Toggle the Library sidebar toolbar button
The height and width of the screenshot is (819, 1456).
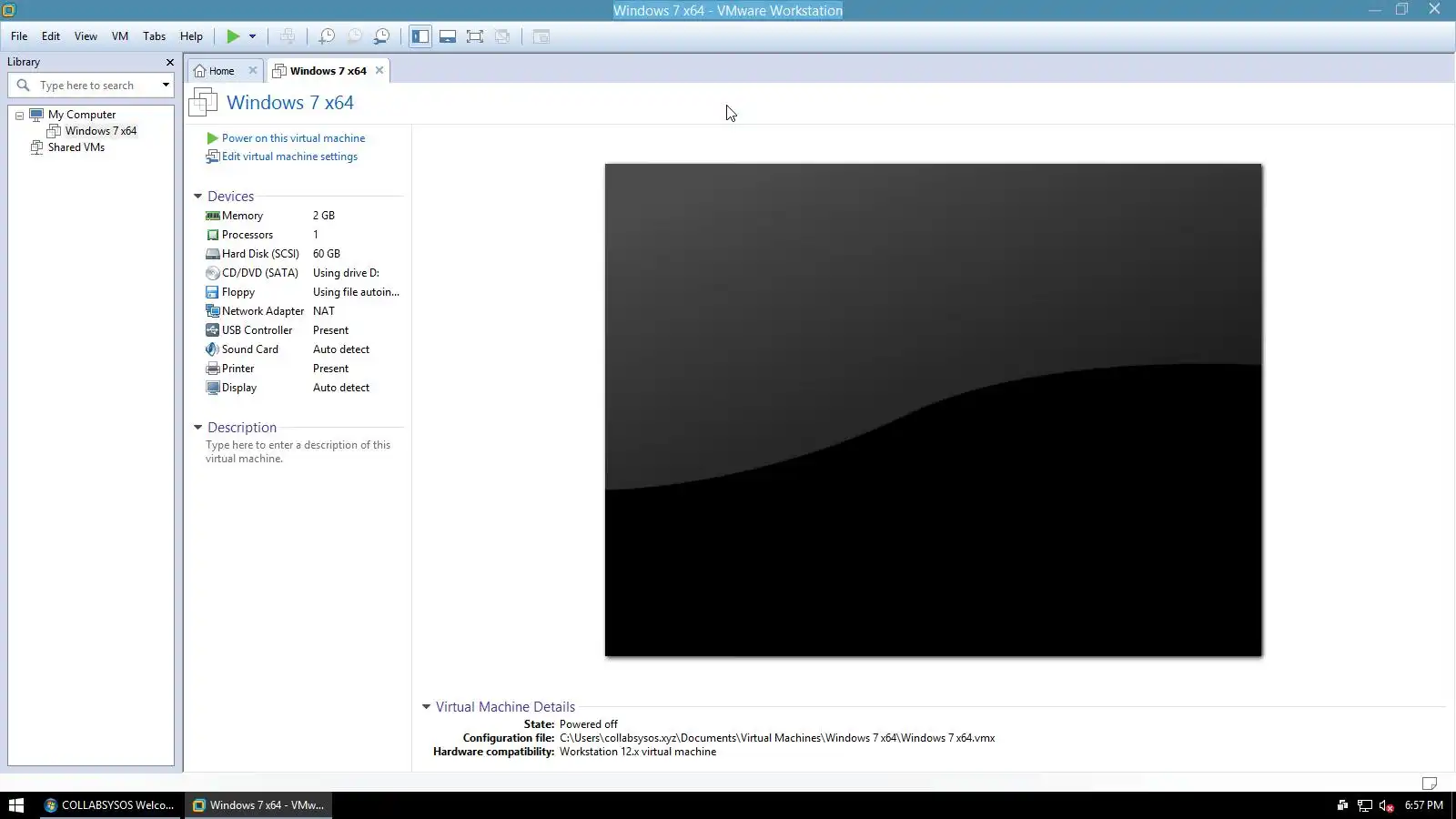pos(420,36)
